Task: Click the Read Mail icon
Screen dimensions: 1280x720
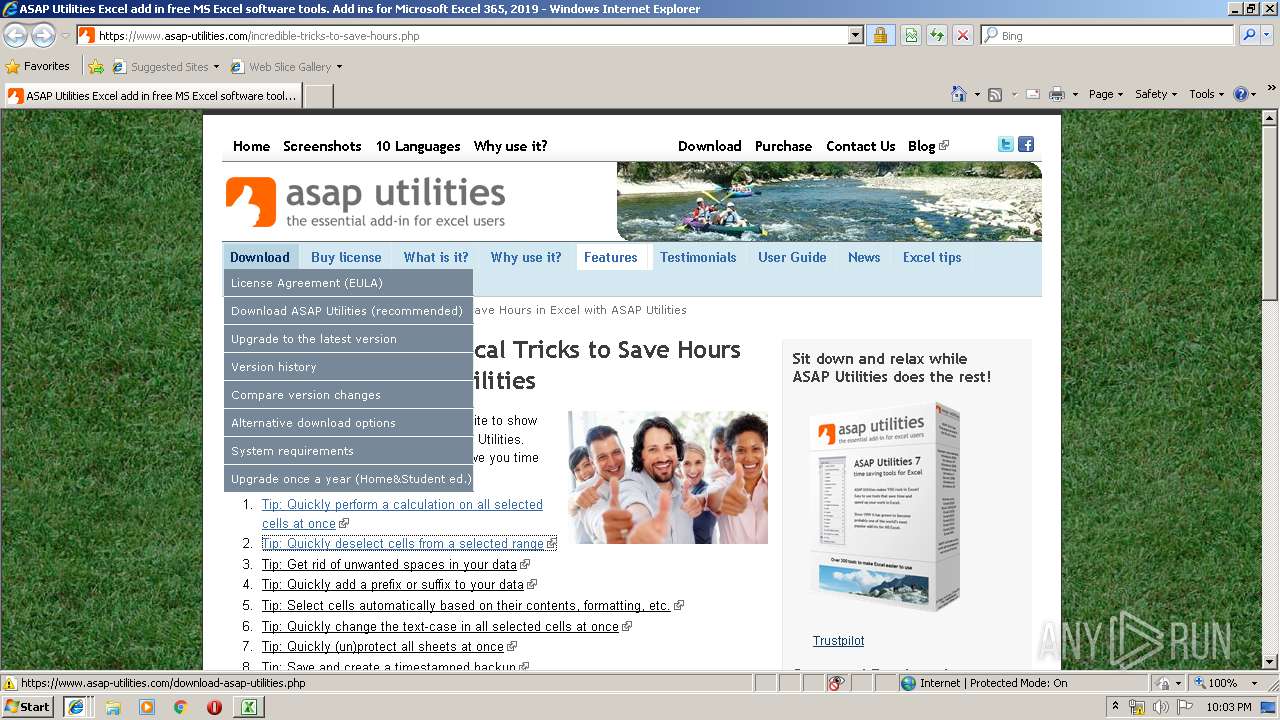Action: (1032, 94)
